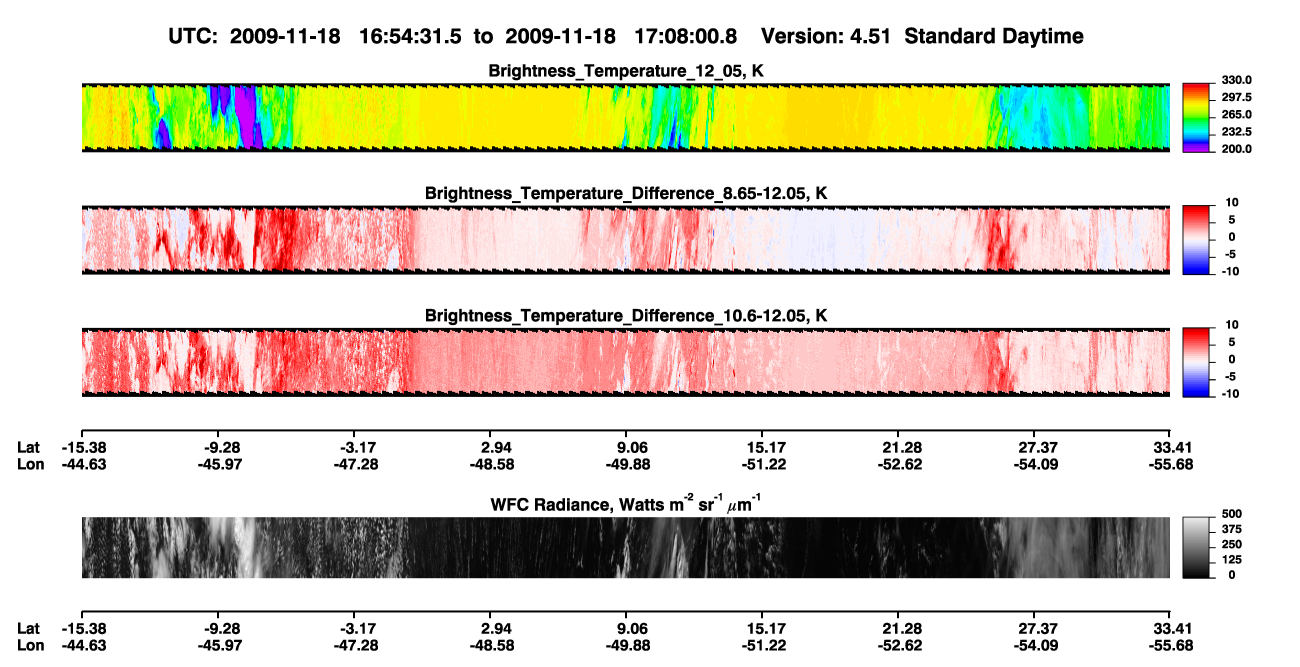
Task: Click the 10 tick on the 10.6-12.05 colorbar
Action: (x=1232, y=326)
